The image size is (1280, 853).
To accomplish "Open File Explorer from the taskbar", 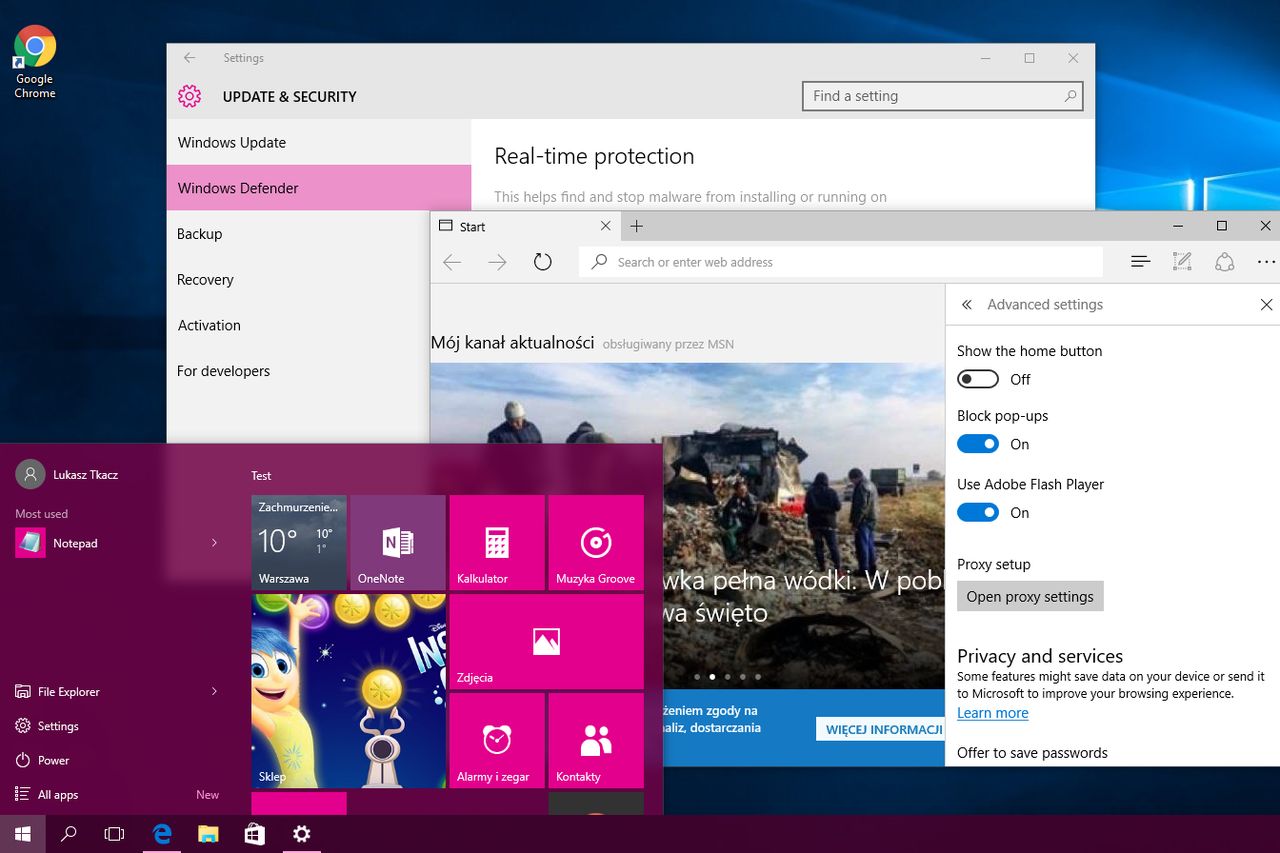I will click(x=208, y=834).
